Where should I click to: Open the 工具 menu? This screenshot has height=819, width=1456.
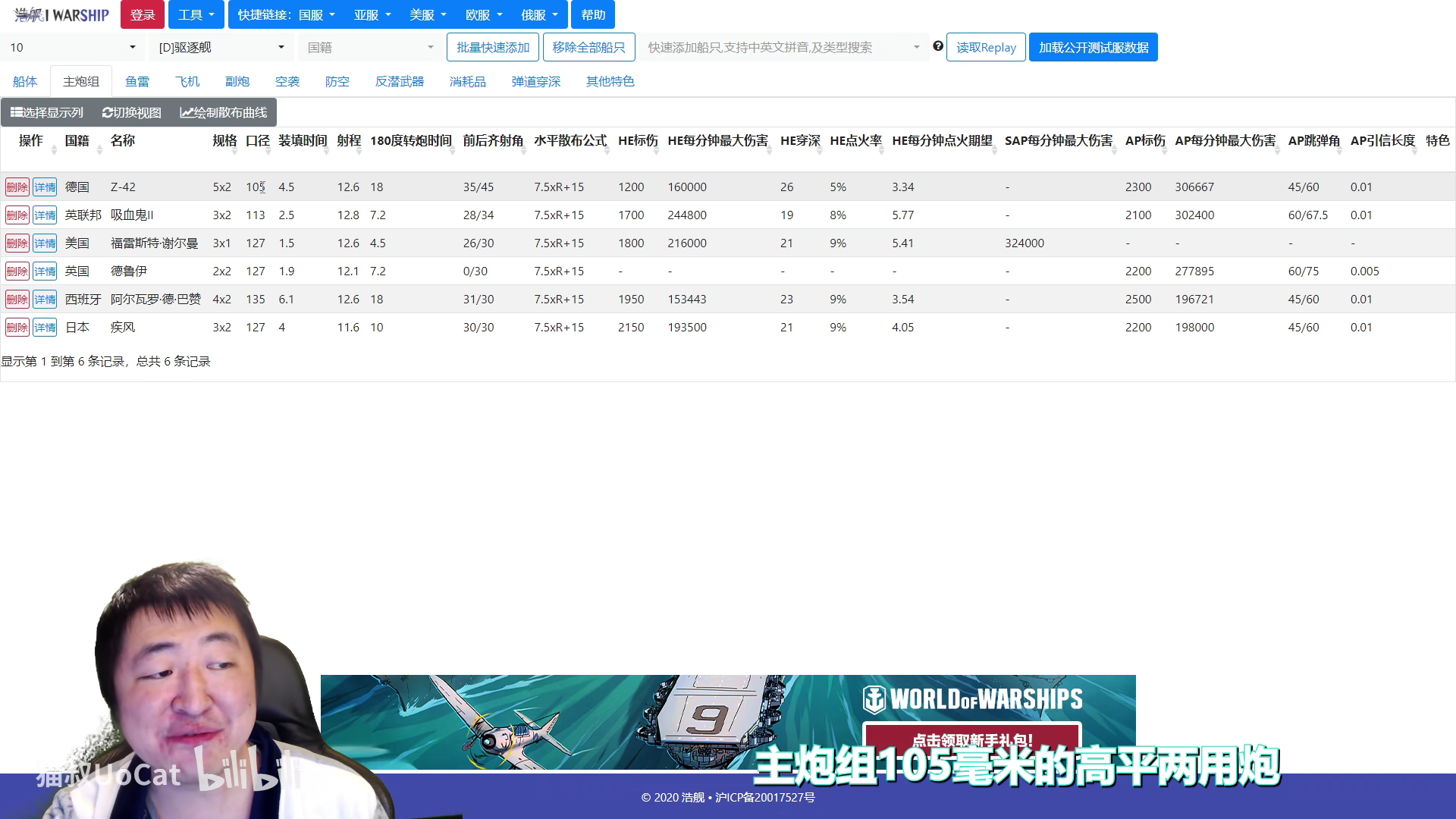(196, 14)
